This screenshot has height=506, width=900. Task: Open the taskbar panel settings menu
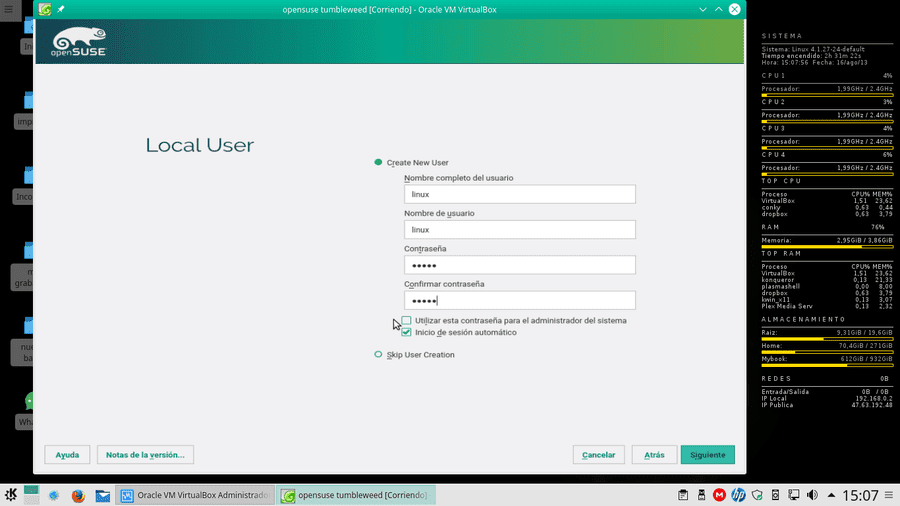click(x=889, y=495)
